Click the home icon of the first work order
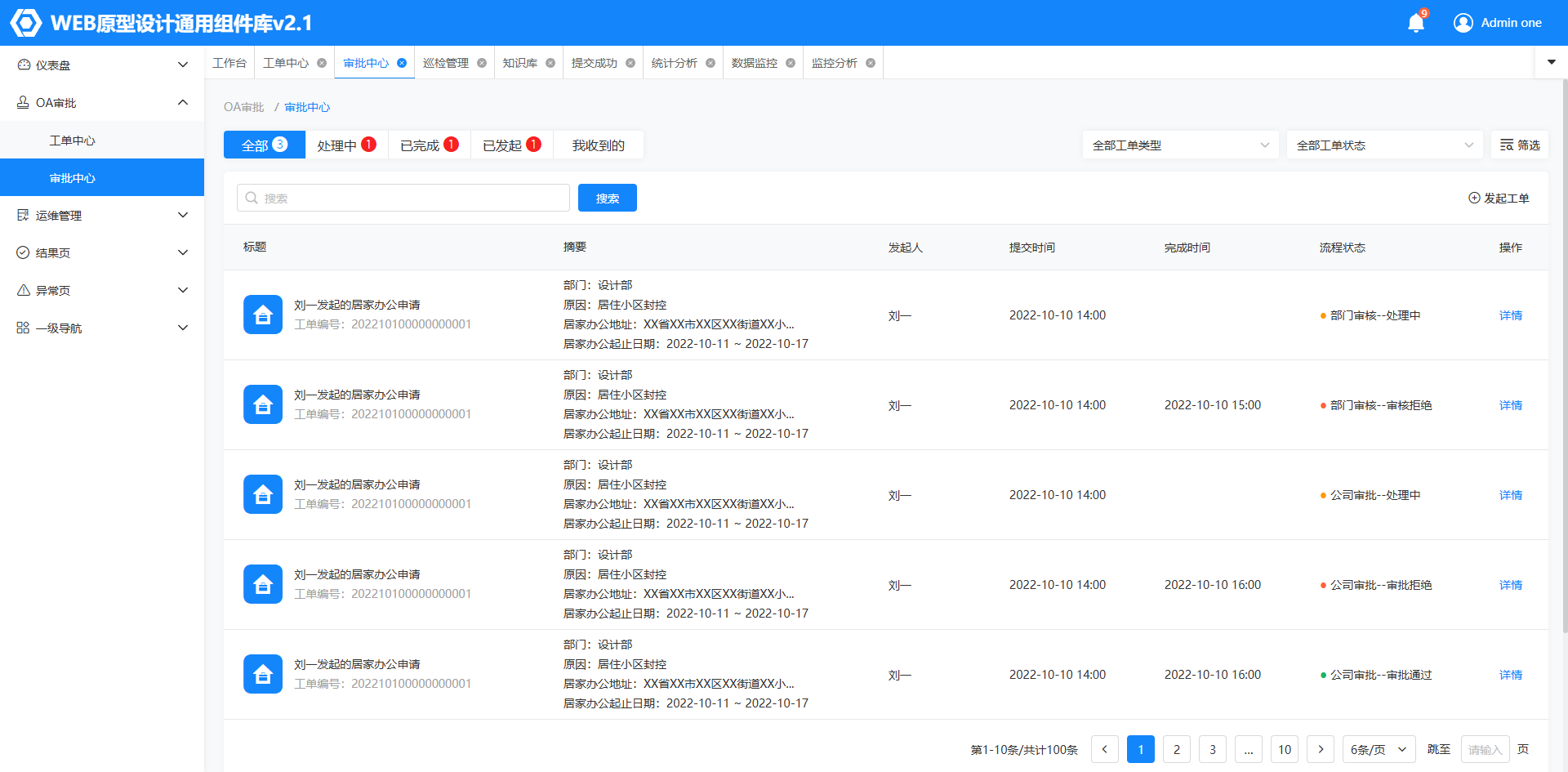The height and width of the screenshot is (772, 1568). point(263,315)
